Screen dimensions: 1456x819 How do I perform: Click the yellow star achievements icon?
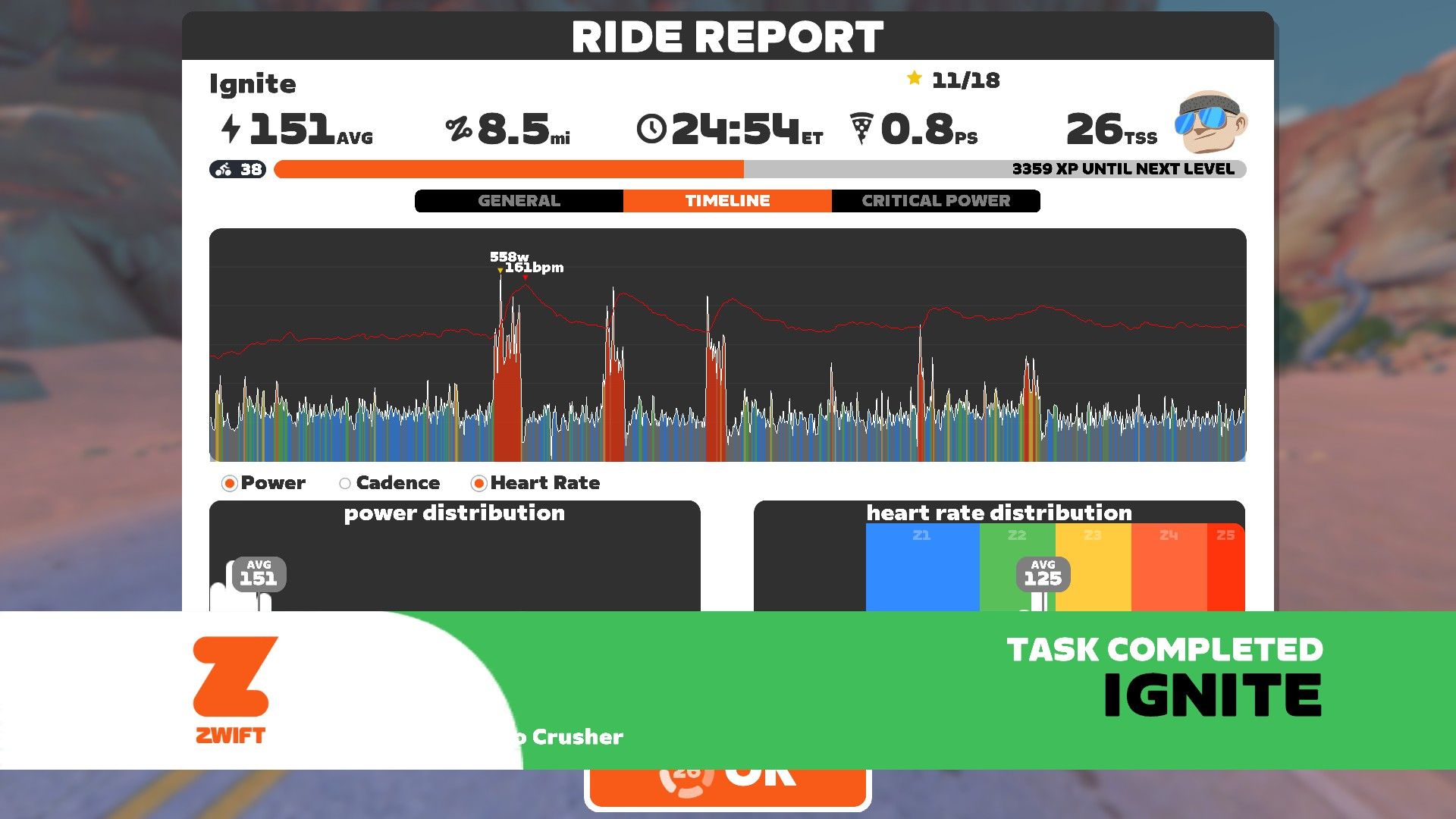[x=915, y=78]
